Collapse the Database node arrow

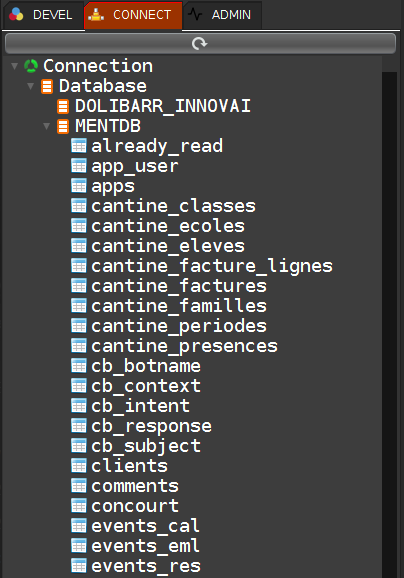click(x=31, y=86)
